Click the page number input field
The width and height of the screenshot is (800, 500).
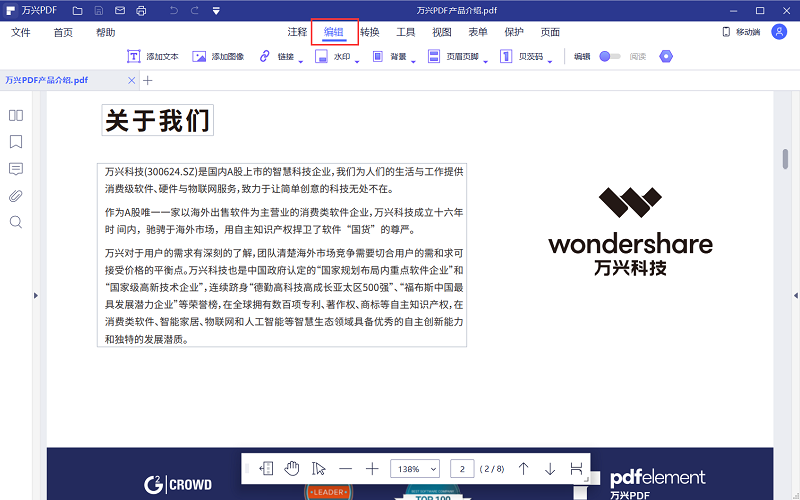coord(462,468)
